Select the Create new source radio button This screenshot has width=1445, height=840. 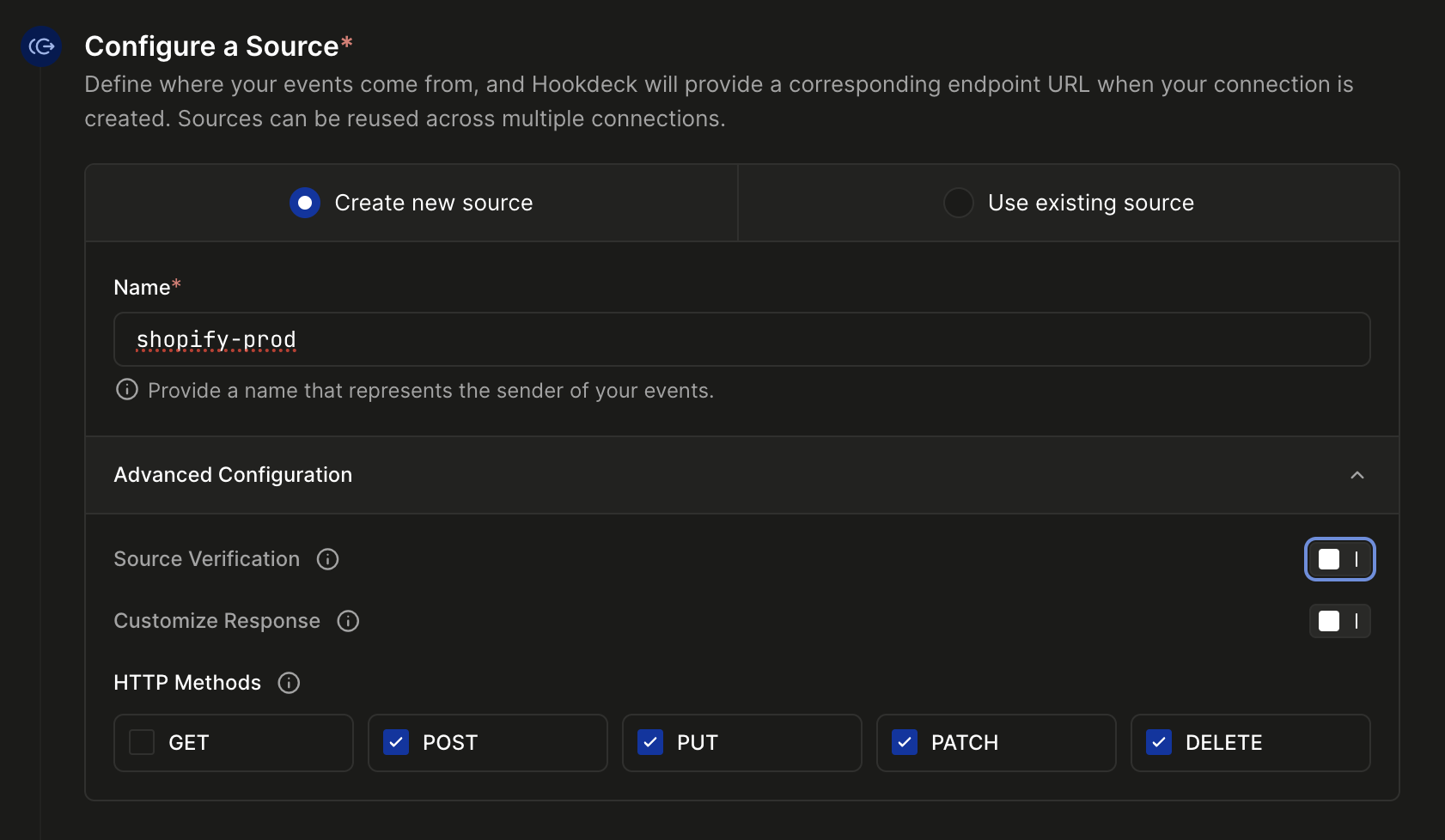coord(305,203)
